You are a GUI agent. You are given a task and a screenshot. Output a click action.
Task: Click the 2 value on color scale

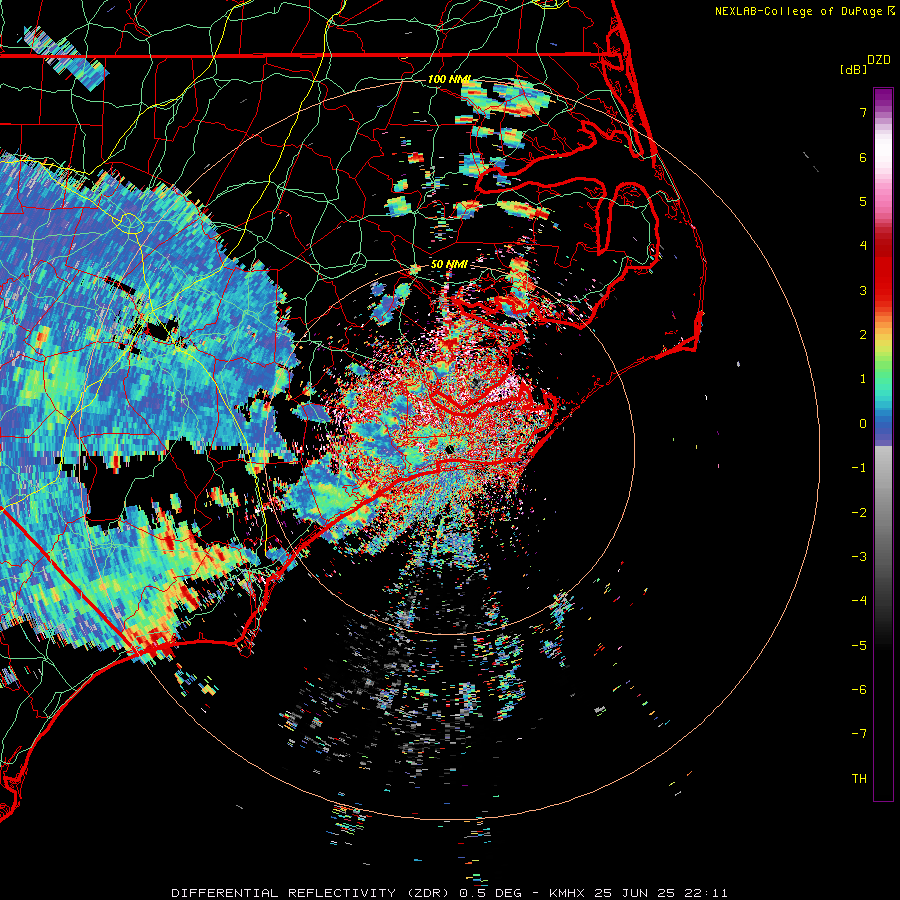(863, 335)
